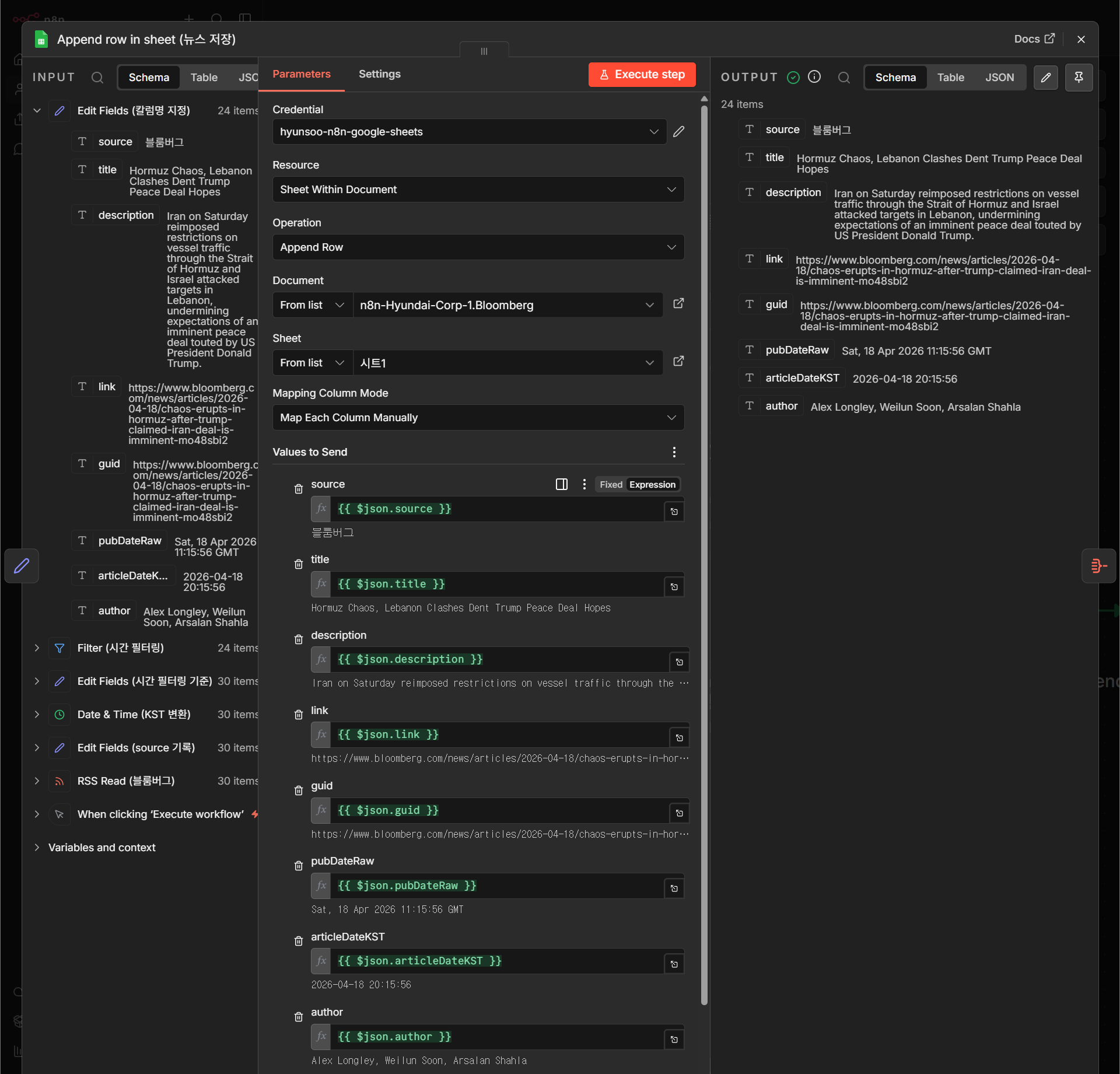The width and height of the screenshot is (1120, 1074).
Task: Switch OUTPUT view to Table
Action: coord(950,78)
